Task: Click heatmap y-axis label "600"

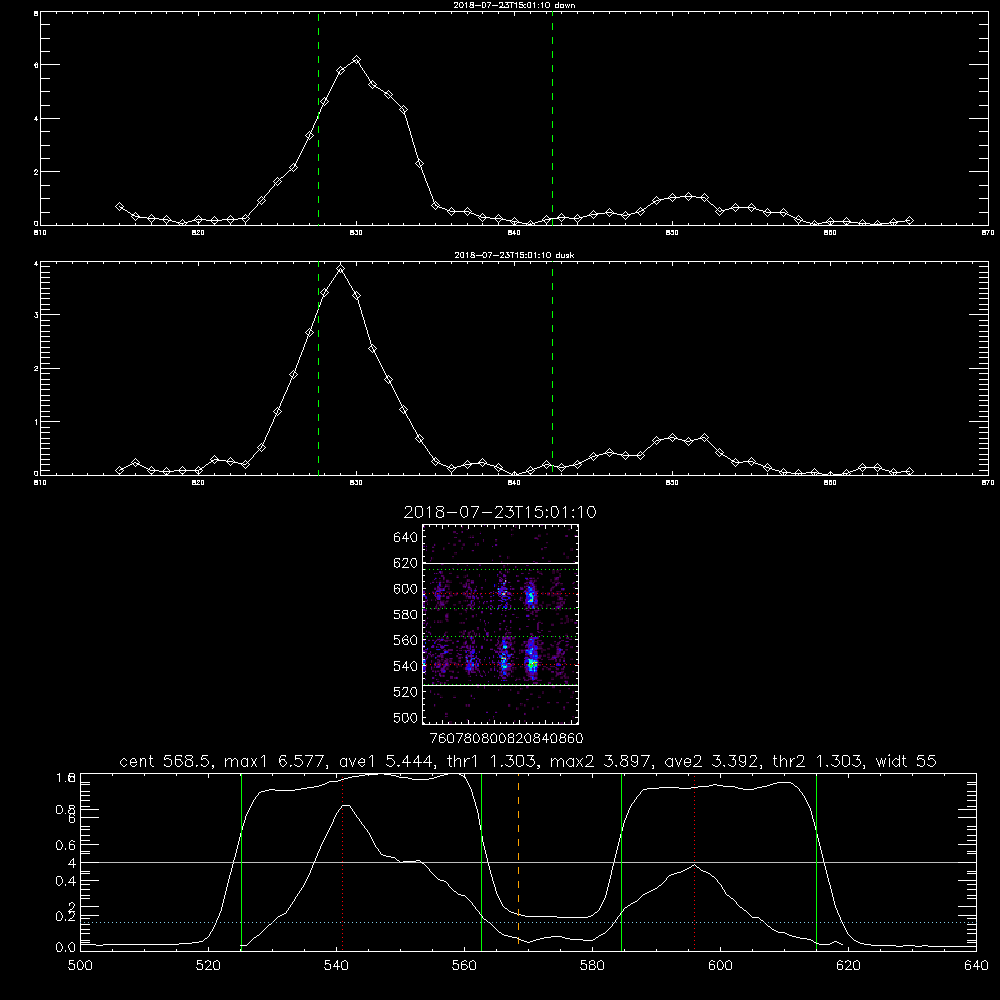Action: [405, 589]
